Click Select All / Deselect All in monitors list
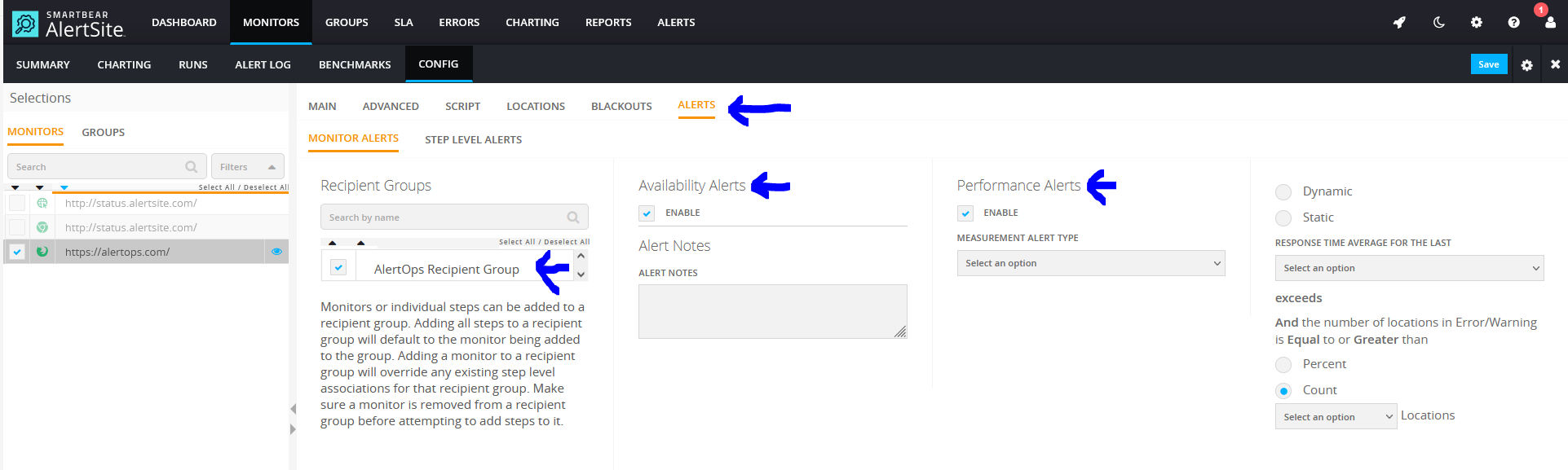 pyautogui.click(x=242, y=187)
